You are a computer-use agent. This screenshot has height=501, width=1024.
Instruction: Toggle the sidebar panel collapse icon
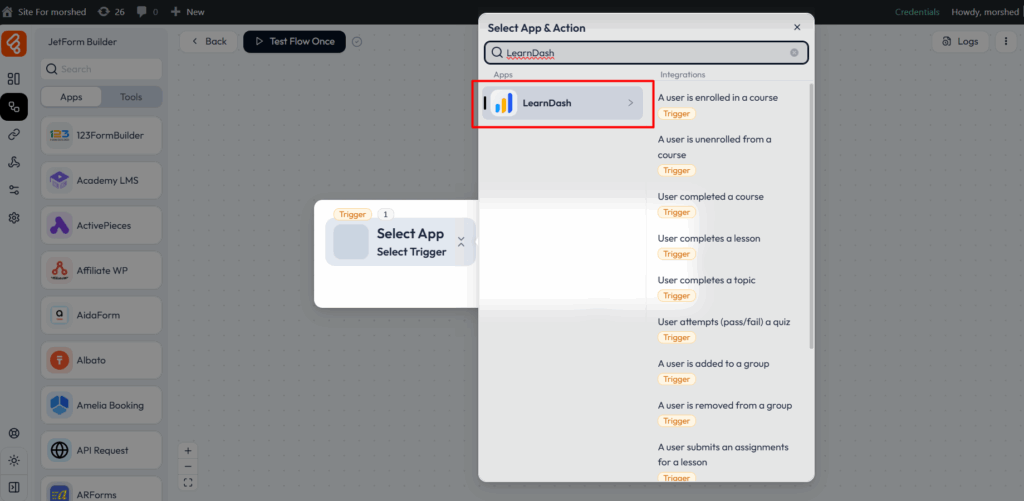click(x=14, y=487)
